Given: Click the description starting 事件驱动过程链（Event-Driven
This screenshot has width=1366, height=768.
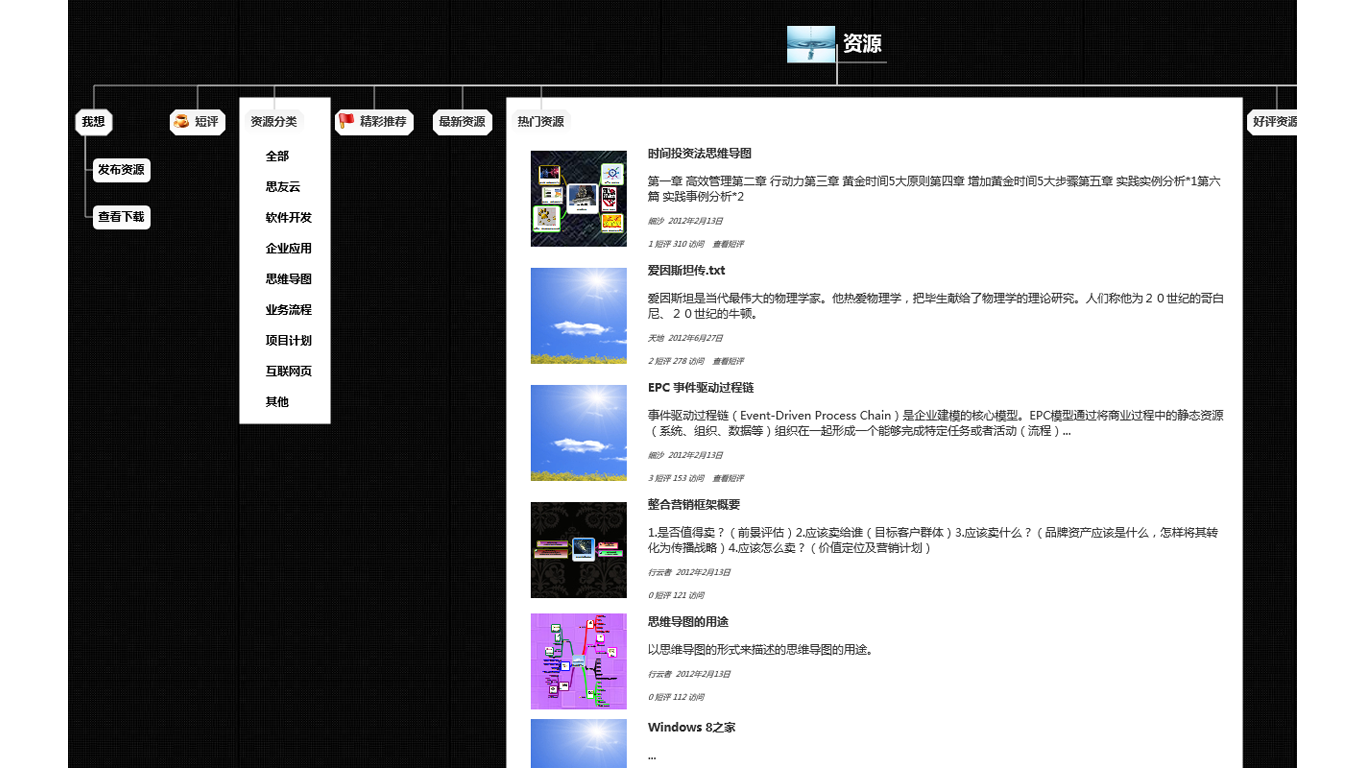Looking at the screenshot, I should (x=936, y=423).
